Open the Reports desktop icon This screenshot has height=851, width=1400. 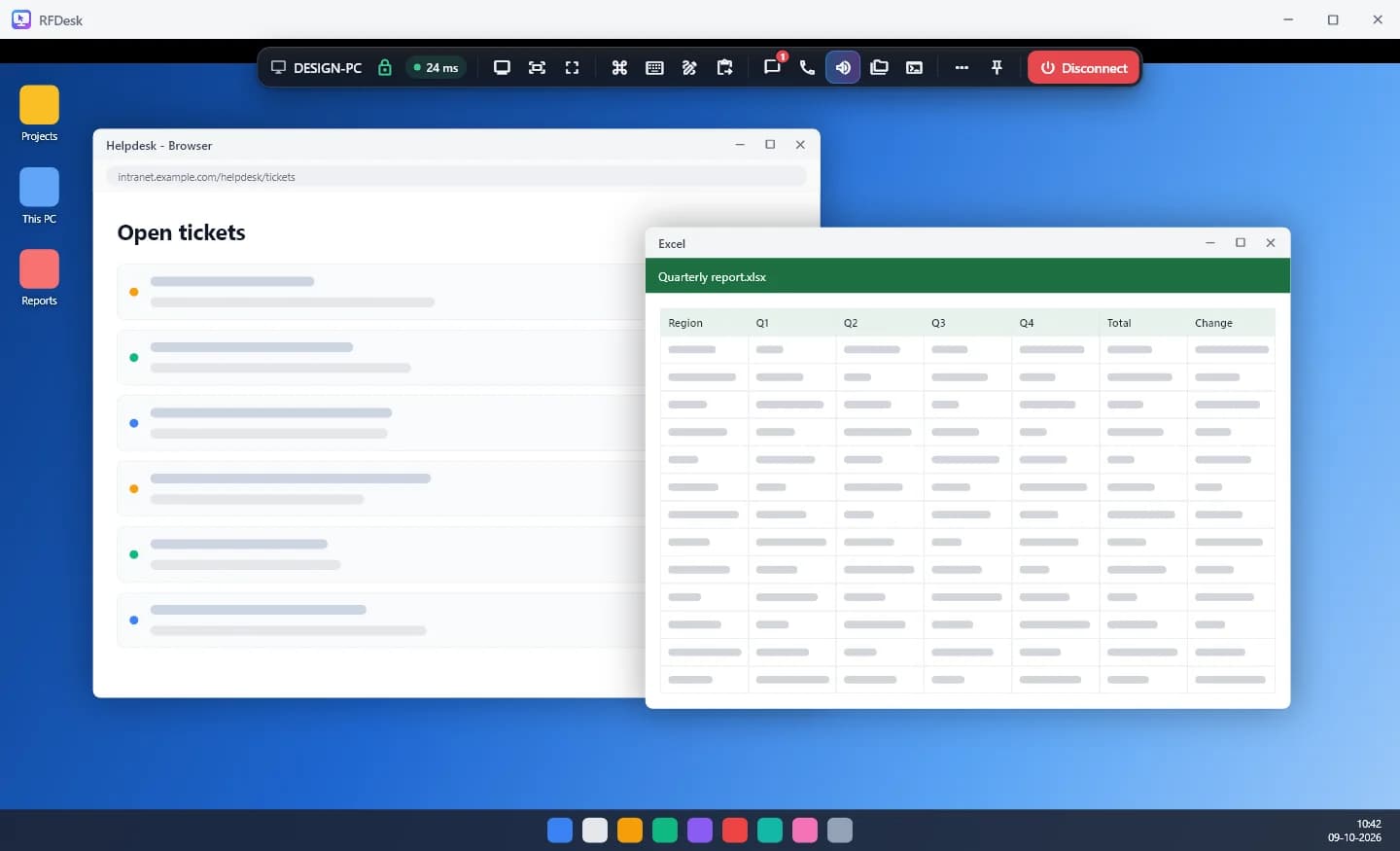coord(39,278)
